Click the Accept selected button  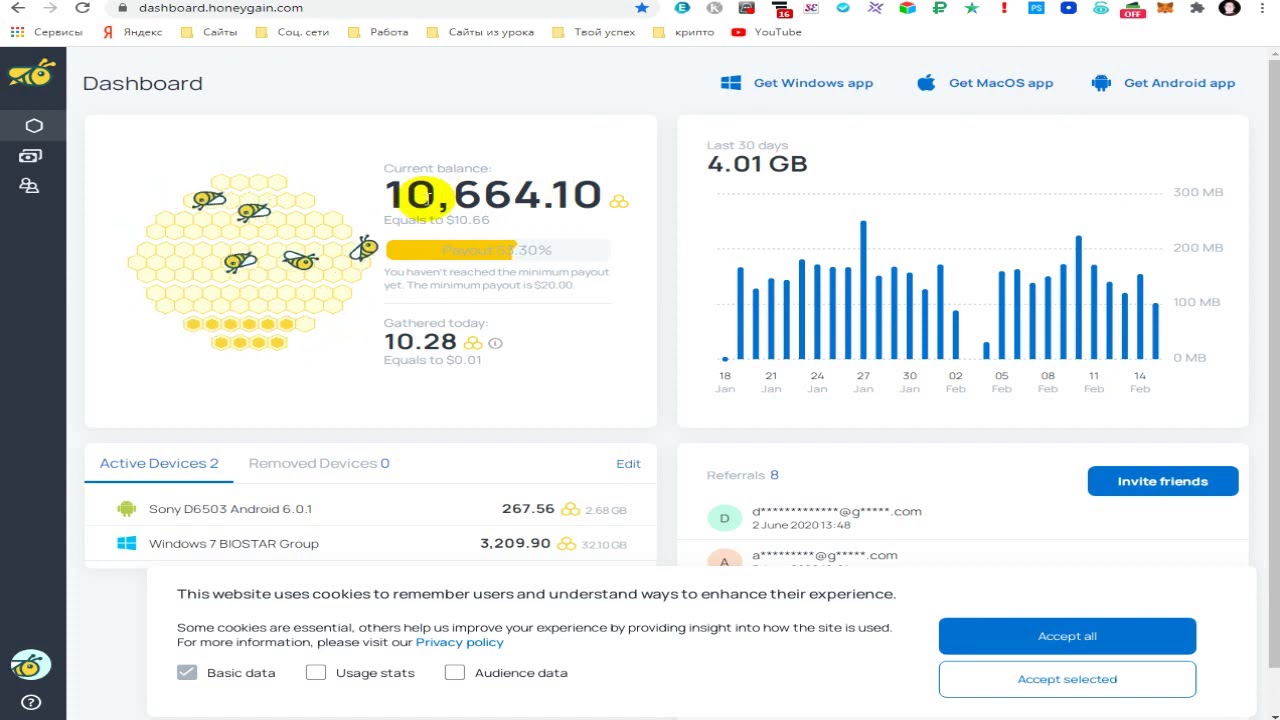point(1067,679)
